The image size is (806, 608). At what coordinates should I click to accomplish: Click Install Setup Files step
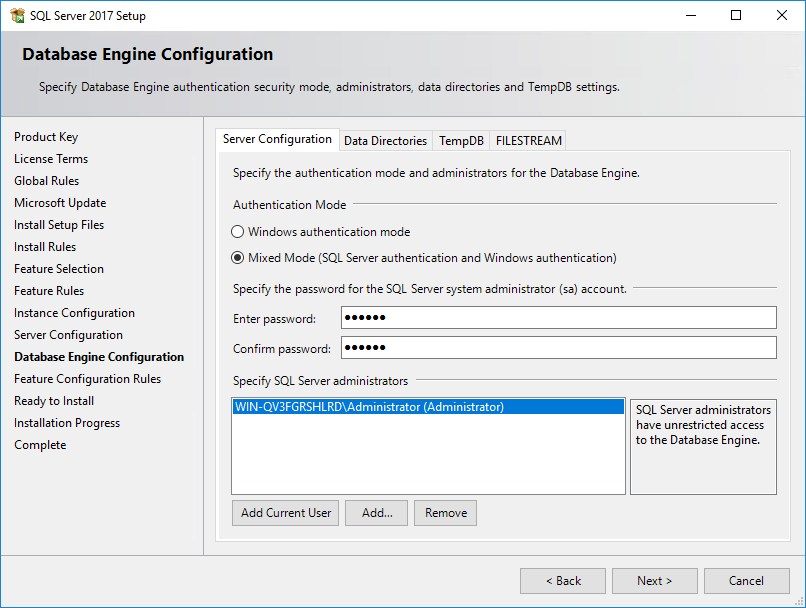pyautogui.click(x=59, y=225)
